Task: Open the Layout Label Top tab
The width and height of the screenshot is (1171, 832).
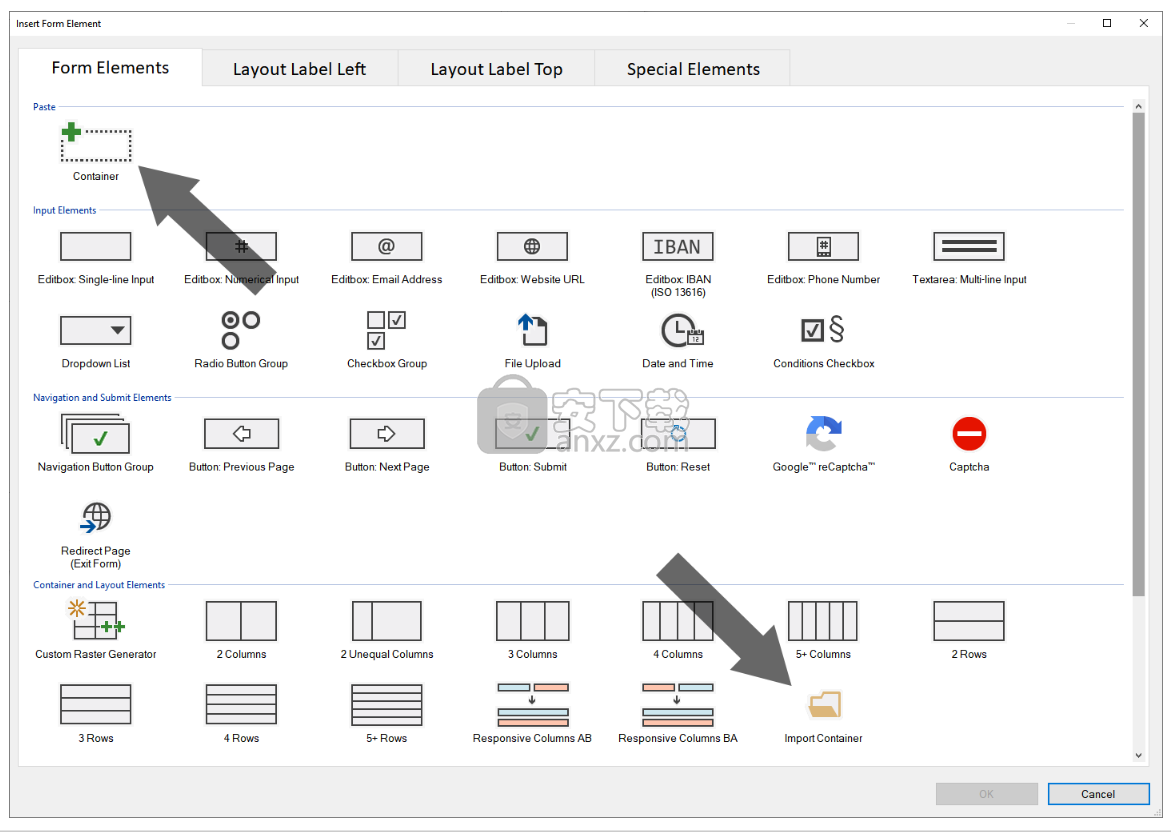Action: (497, 69)
